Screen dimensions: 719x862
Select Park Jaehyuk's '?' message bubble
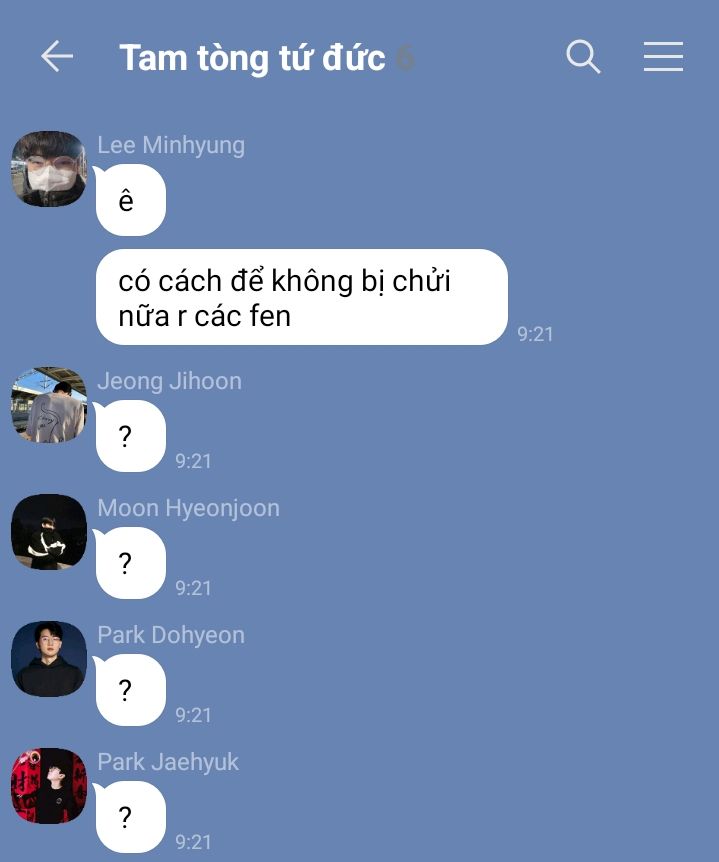click(x=130, y=817)
